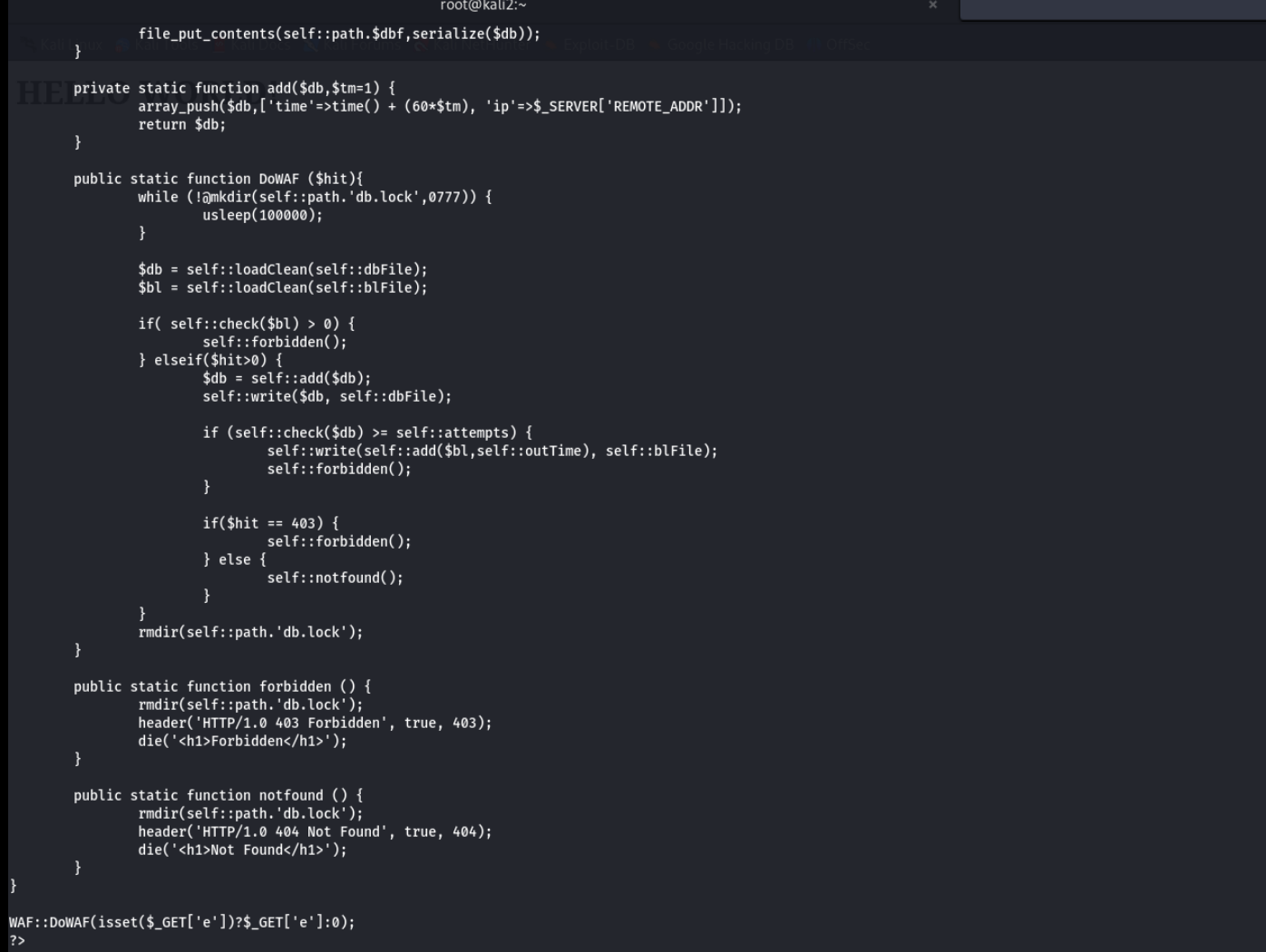Click the 'public static function DoWAF' line
This screenshot has height=952, width=1266.
tap(218, 179)
